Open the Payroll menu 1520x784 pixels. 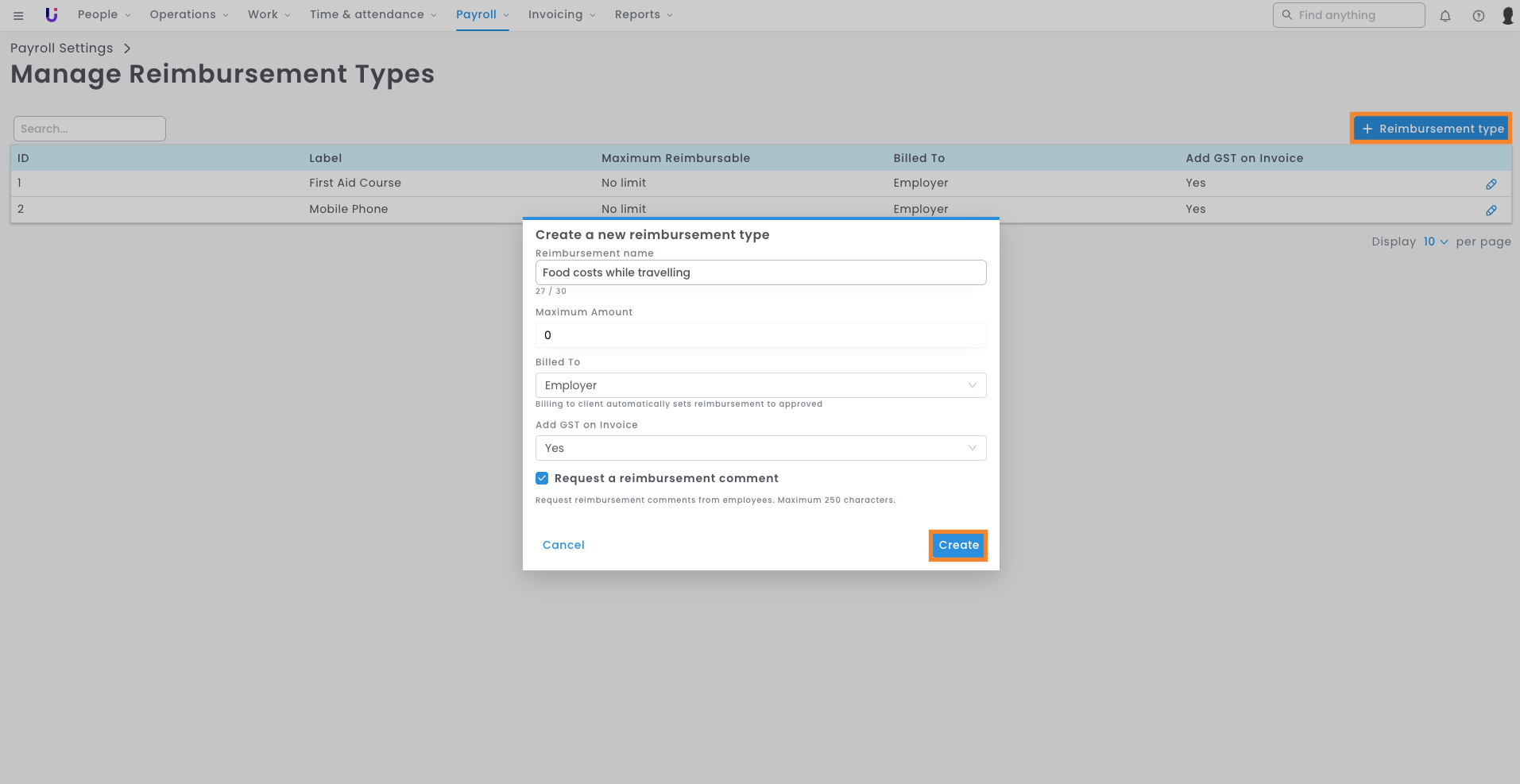[x=482, y=15]
